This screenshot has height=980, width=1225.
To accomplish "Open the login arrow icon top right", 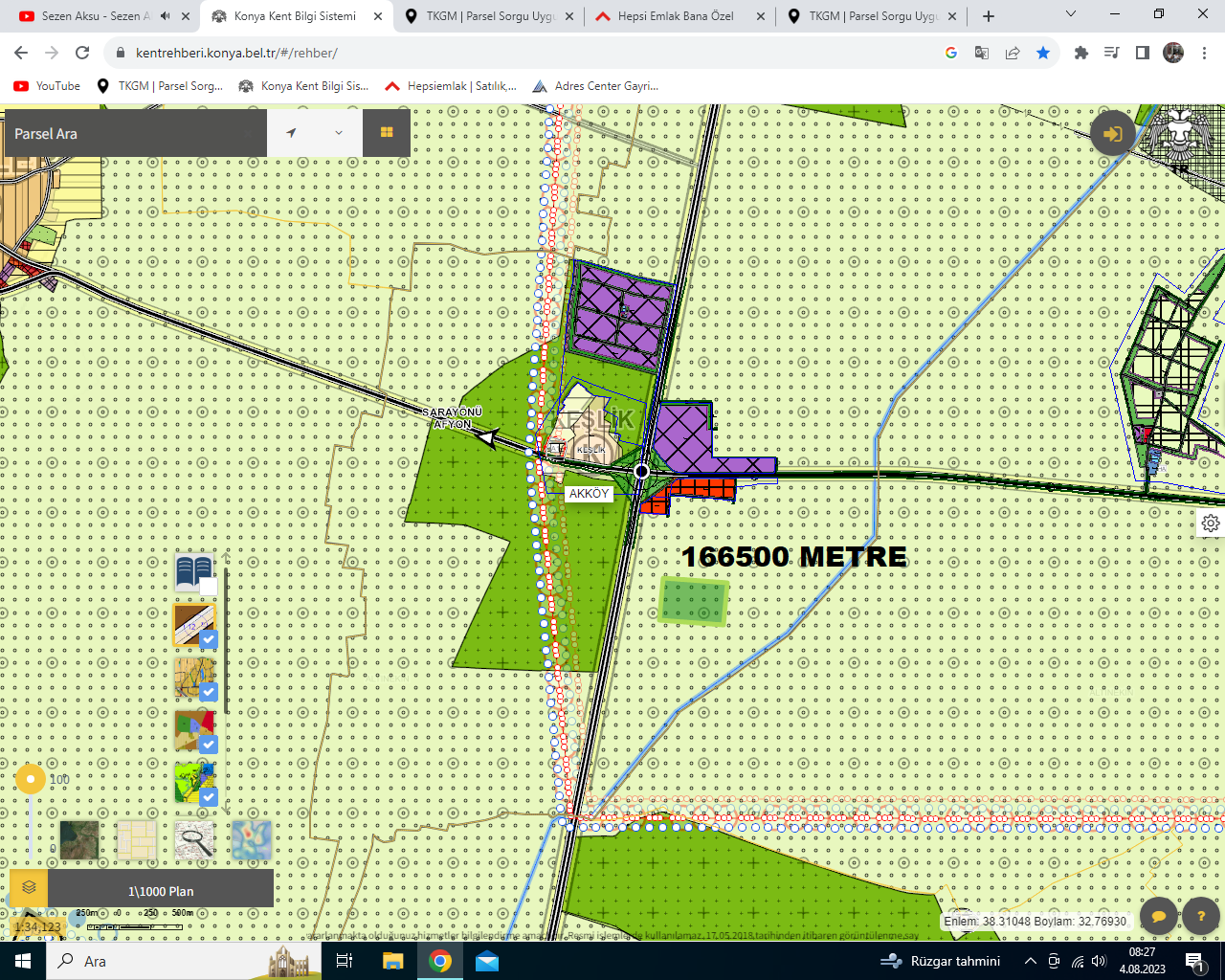I will [1112, 134].
